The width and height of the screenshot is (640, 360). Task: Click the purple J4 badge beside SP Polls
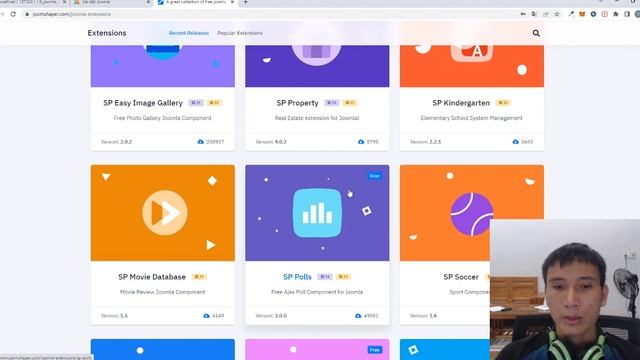pos(325,277)
